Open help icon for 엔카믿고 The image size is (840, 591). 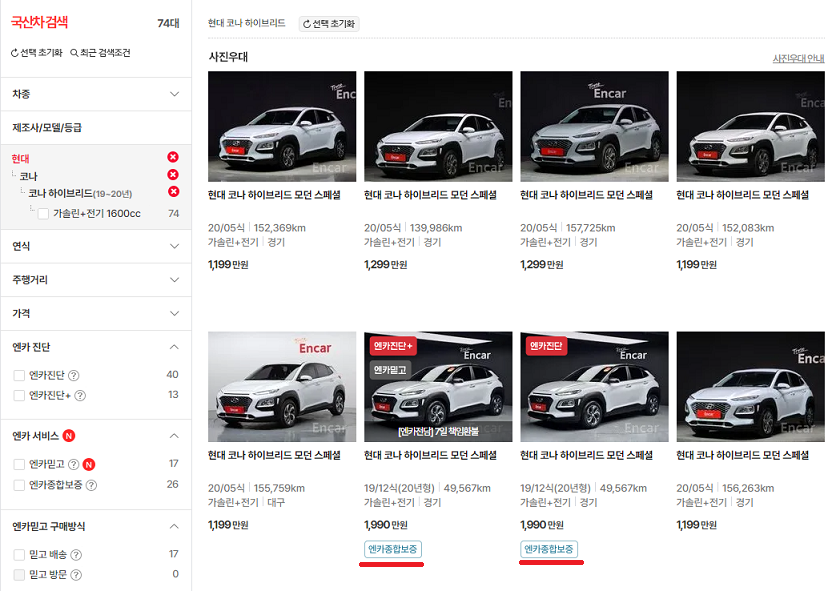pos(74,464)
